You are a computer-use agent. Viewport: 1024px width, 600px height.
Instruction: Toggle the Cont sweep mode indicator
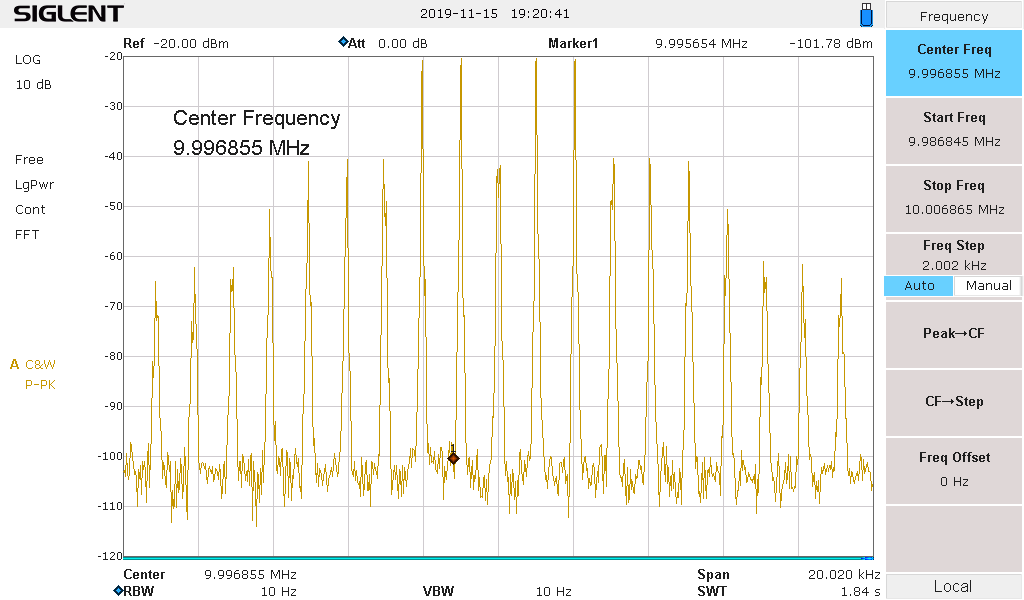click(x=30, y=210)
